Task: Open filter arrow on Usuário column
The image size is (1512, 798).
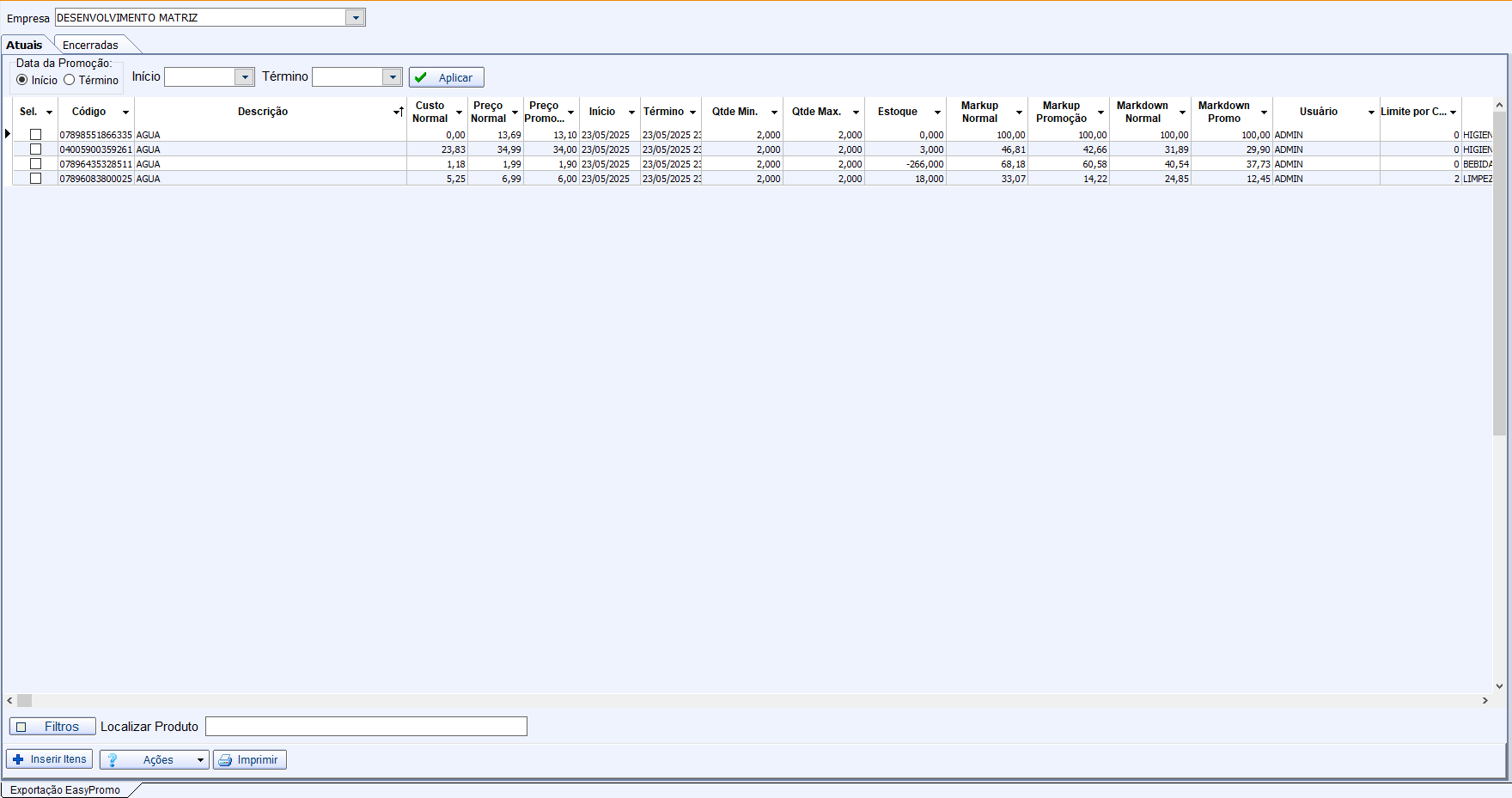Action: pyautogui.click(x=1371, y=113)
